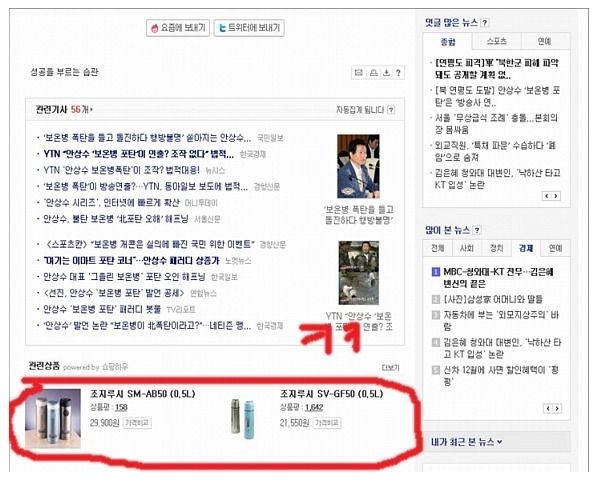Open the 안상수 photo thumbnail at top
The width and height of the screenshot is (596, 488).
(358, 166)
